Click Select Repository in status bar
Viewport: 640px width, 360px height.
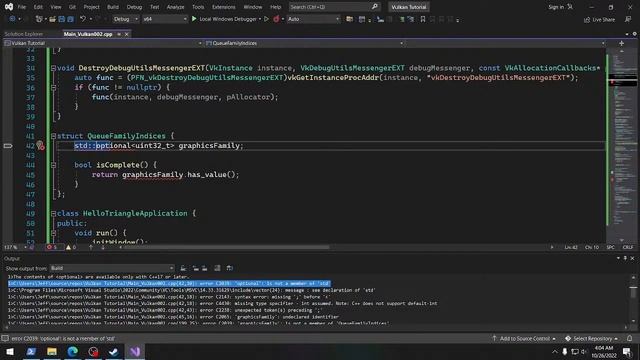click(592, 339)
